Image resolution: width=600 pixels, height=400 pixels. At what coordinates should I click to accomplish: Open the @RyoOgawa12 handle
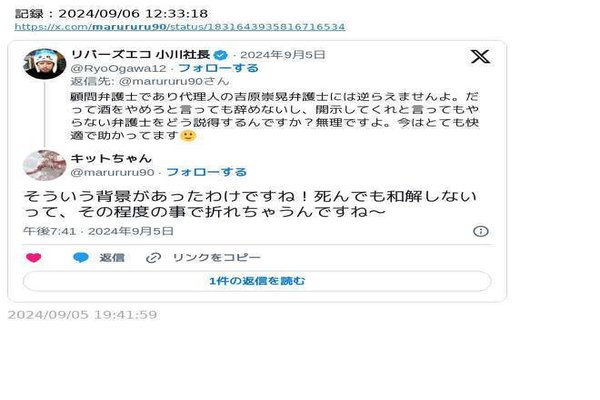[x=119, y=69]
